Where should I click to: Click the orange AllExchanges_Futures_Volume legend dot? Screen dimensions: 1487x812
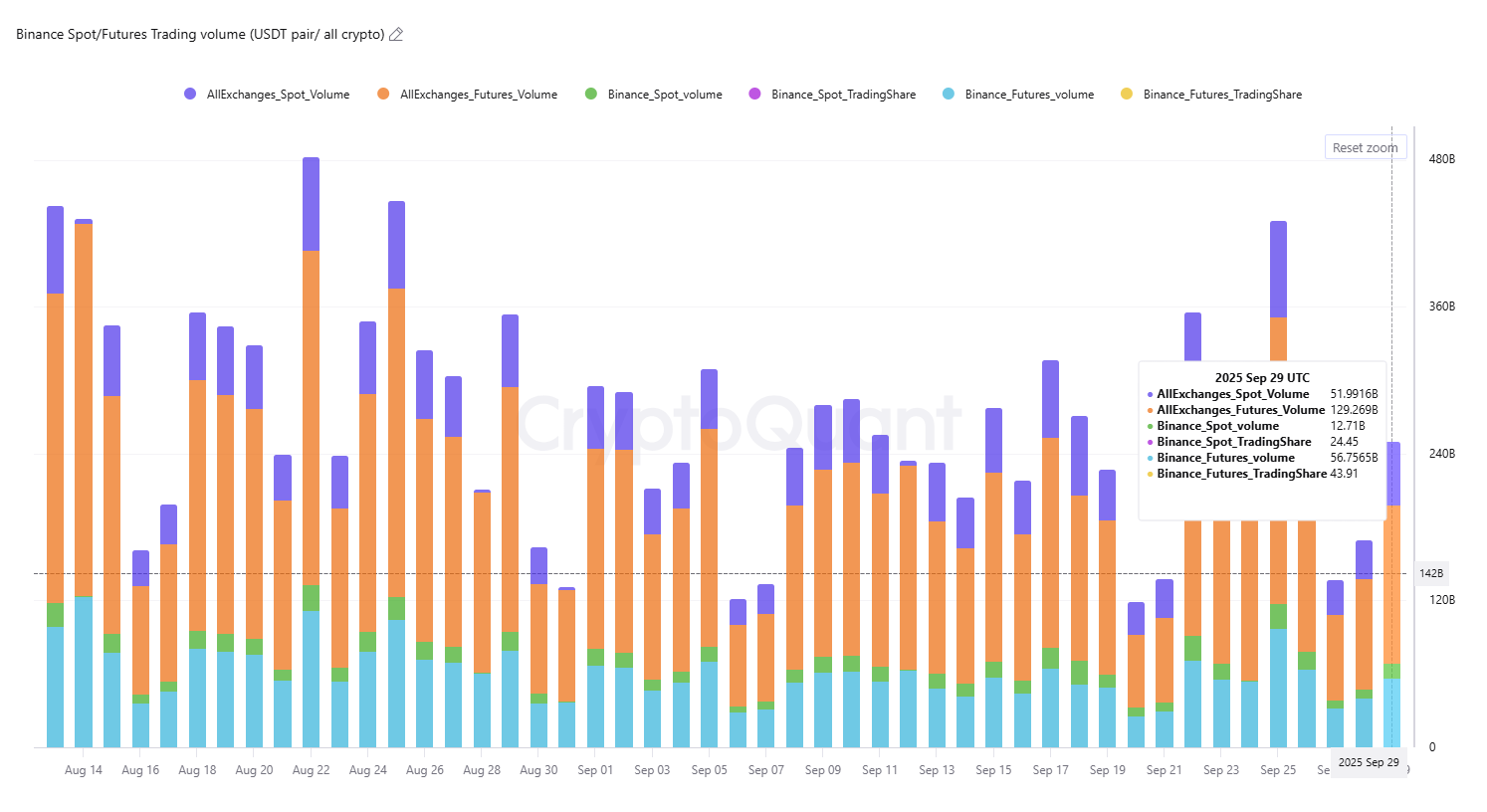pyautogui.click(x=383, y=95)
